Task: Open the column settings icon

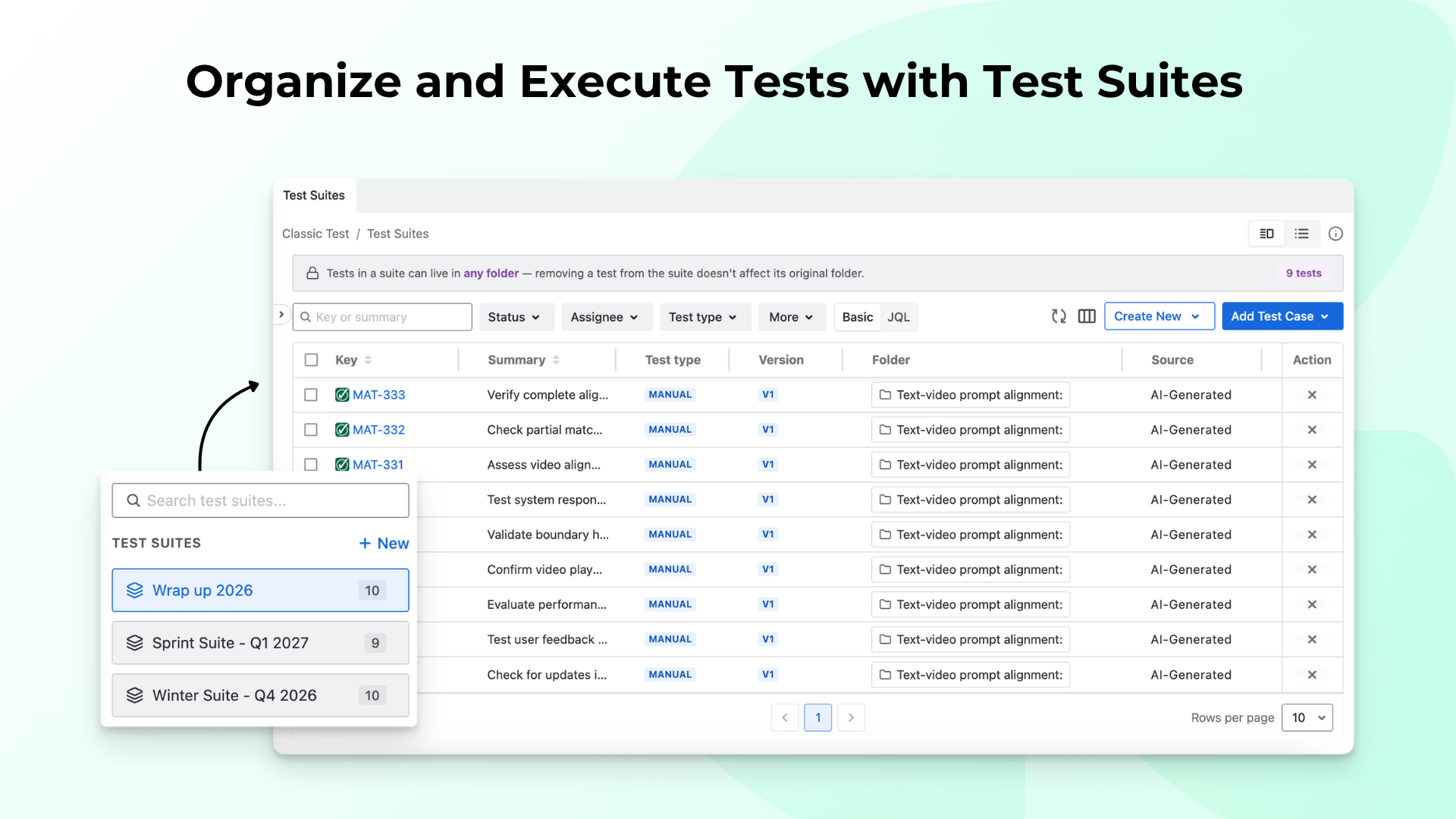Action: point(1087,316)
